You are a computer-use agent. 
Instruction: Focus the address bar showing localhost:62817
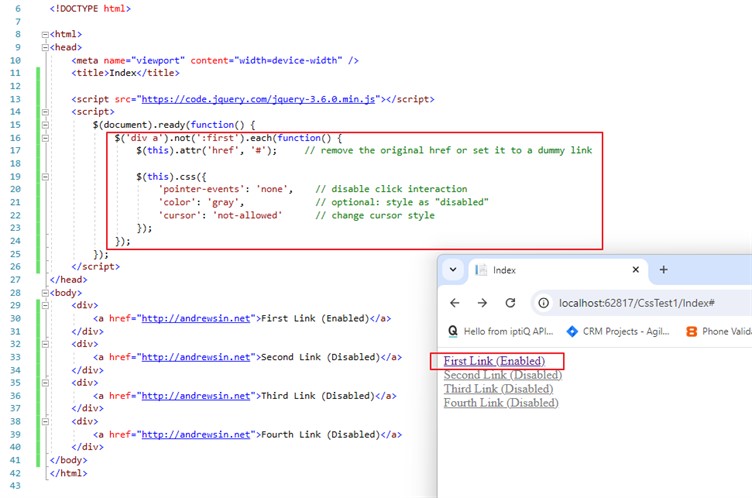[643, 303]
